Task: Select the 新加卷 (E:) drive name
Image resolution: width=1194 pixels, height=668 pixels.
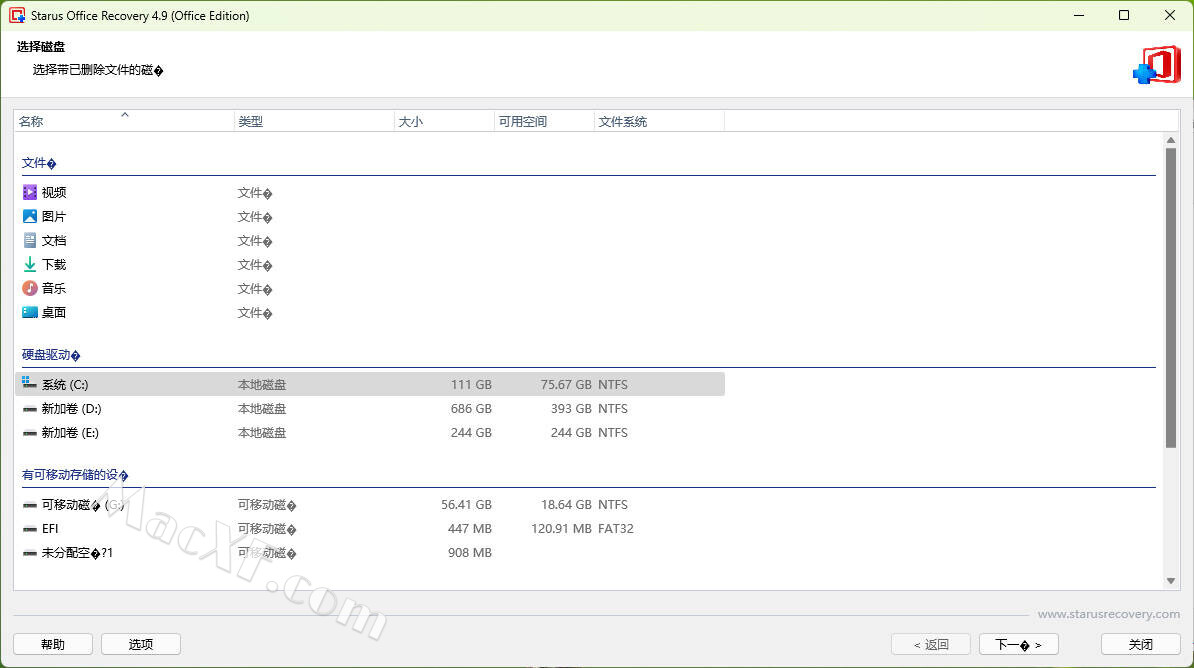Action: click(x=70, y=433)
